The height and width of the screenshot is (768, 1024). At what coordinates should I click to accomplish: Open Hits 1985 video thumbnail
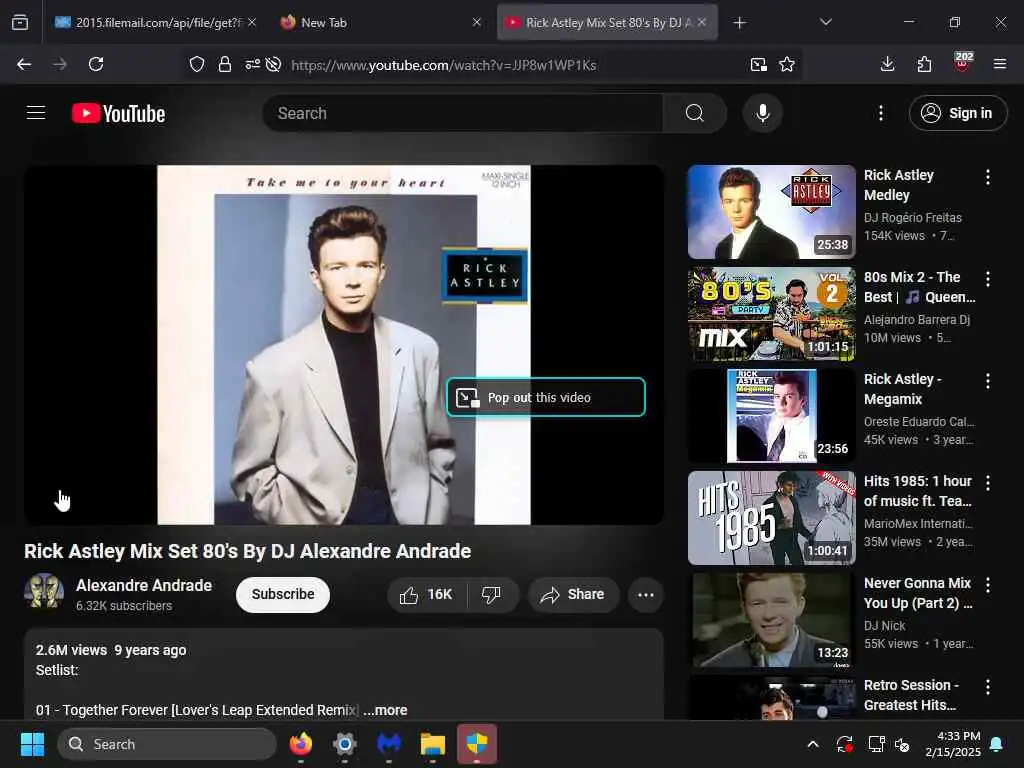pyautogui.click(x=771, y=518)
